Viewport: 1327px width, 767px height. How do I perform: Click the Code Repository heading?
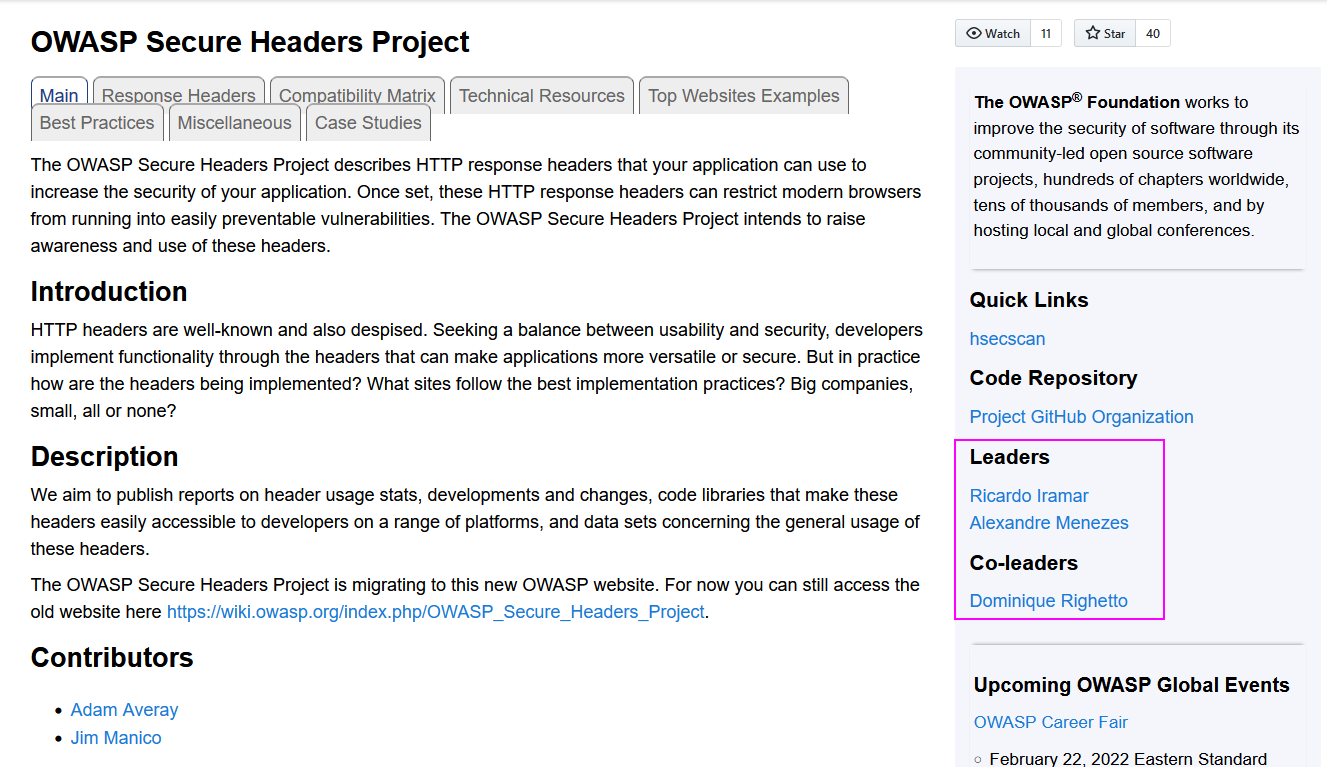click(x=1054, y=378)
